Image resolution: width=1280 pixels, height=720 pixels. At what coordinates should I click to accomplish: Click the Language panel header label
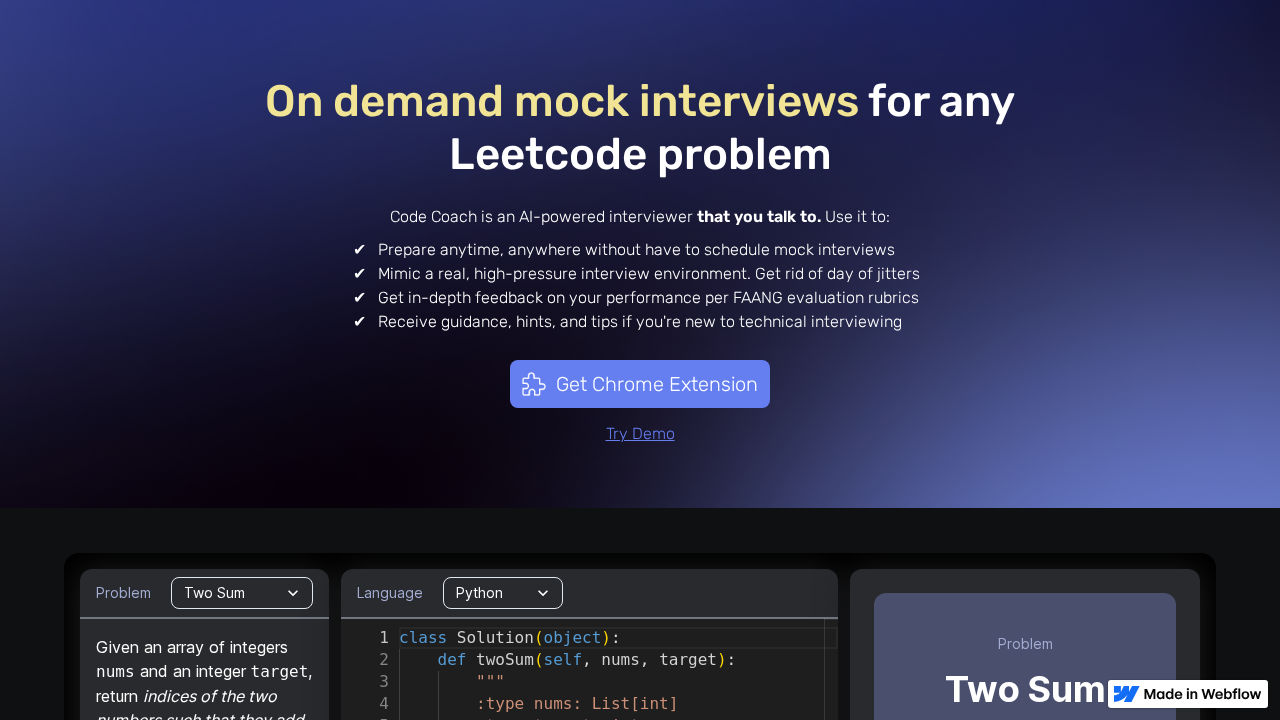pos(389,593)
